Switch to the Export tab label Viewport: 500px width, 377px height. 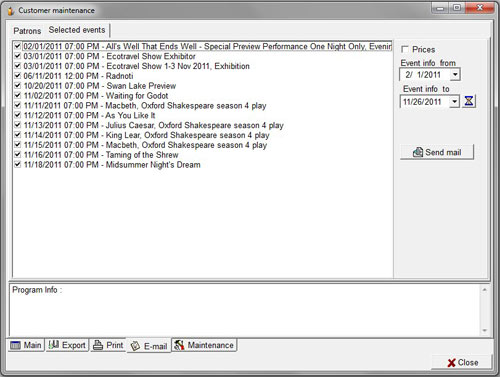click(x=74, y=345)
